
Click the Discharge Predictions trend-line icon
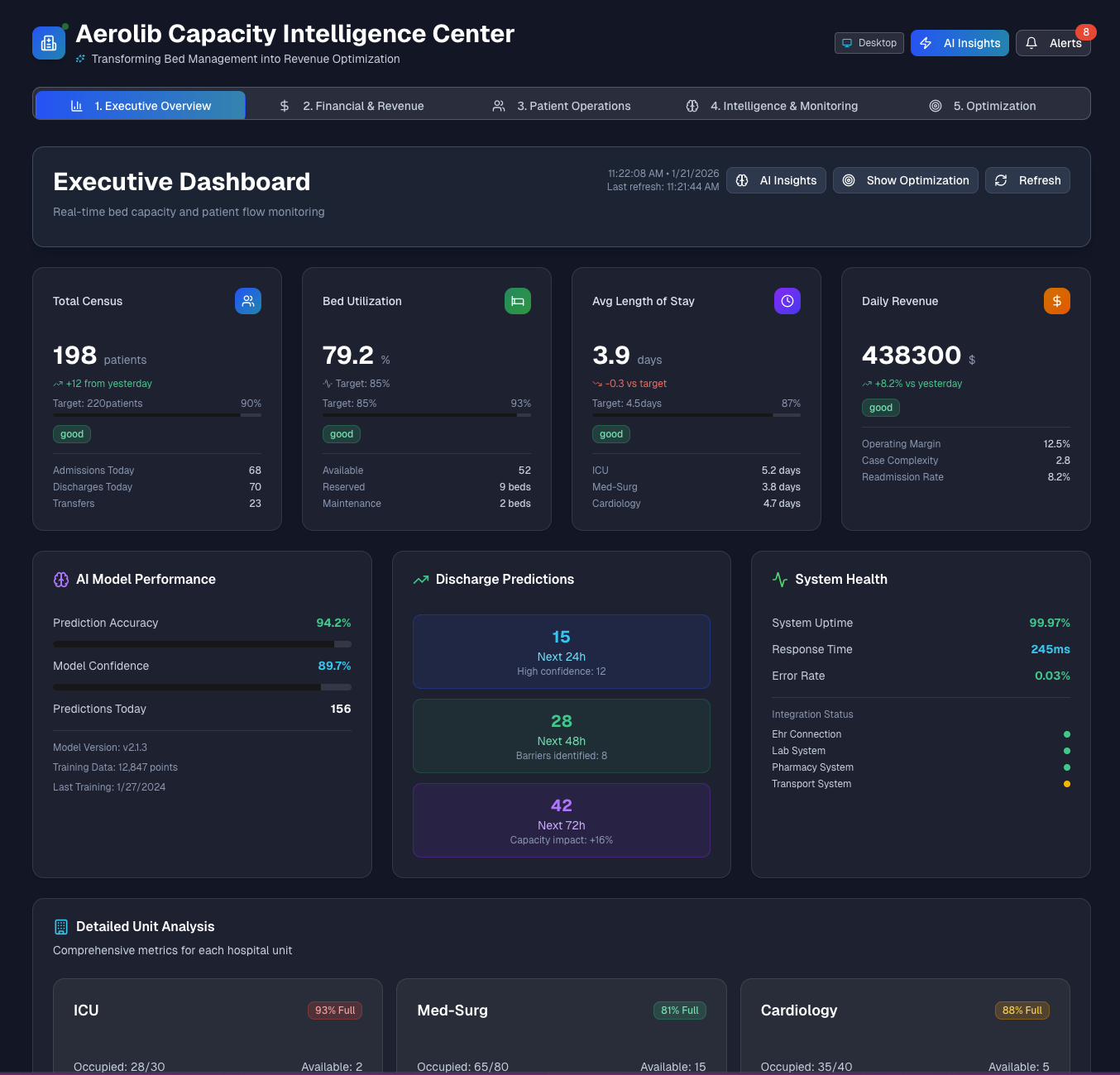point(420,579)
